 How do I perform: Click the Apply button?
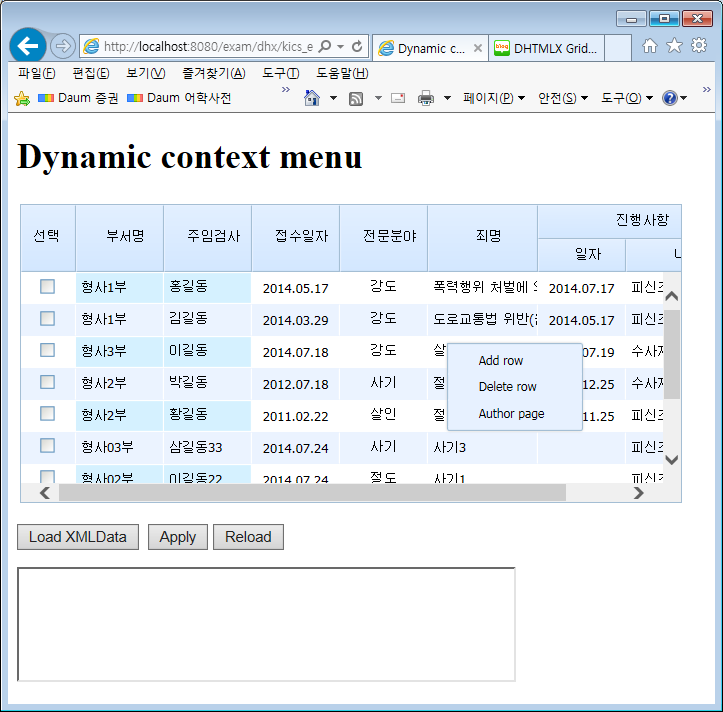(x=178, y=537)
